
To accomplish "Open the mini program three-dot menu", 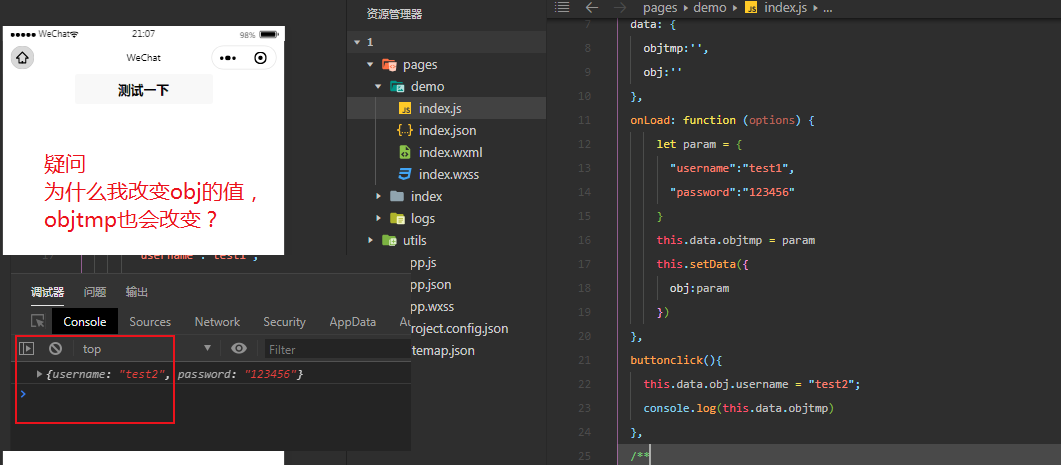I will click(x=228, y=58).
